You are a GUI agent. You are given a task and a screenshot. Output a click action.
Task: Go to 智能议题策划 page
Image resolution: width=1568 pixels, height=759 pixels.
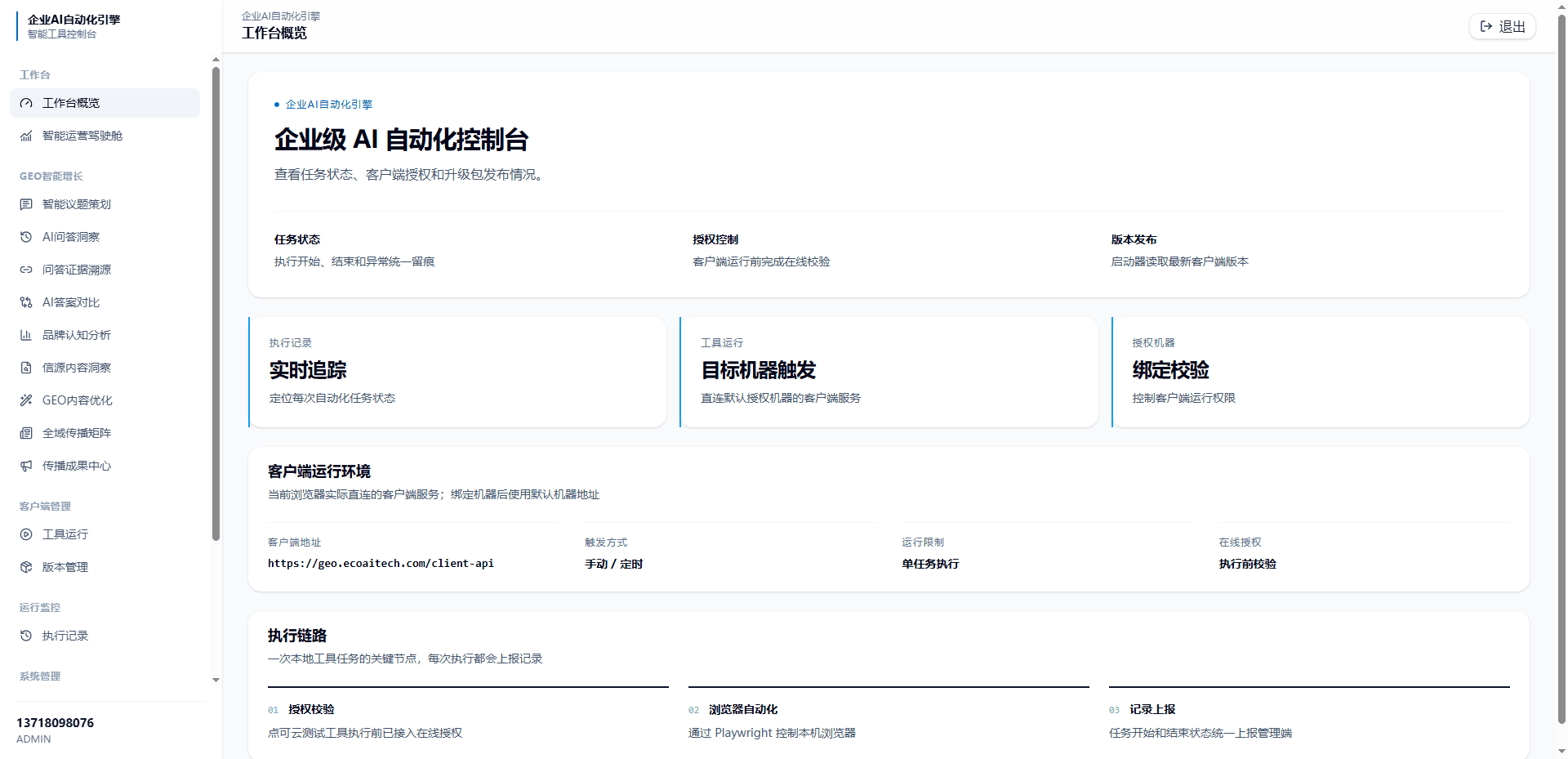tap(105, 204)
